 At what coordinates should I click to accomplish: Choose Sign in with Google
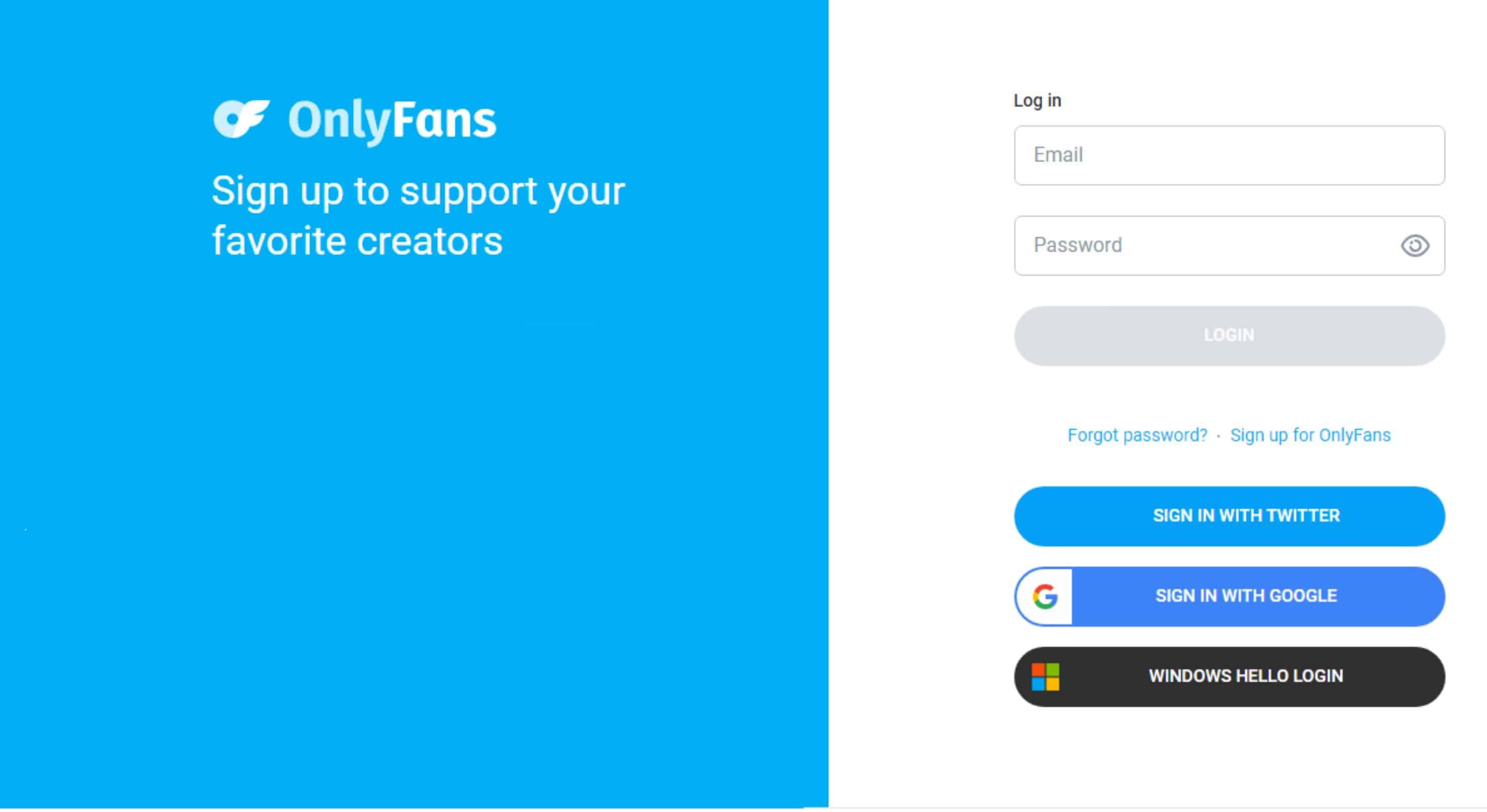1230,597
